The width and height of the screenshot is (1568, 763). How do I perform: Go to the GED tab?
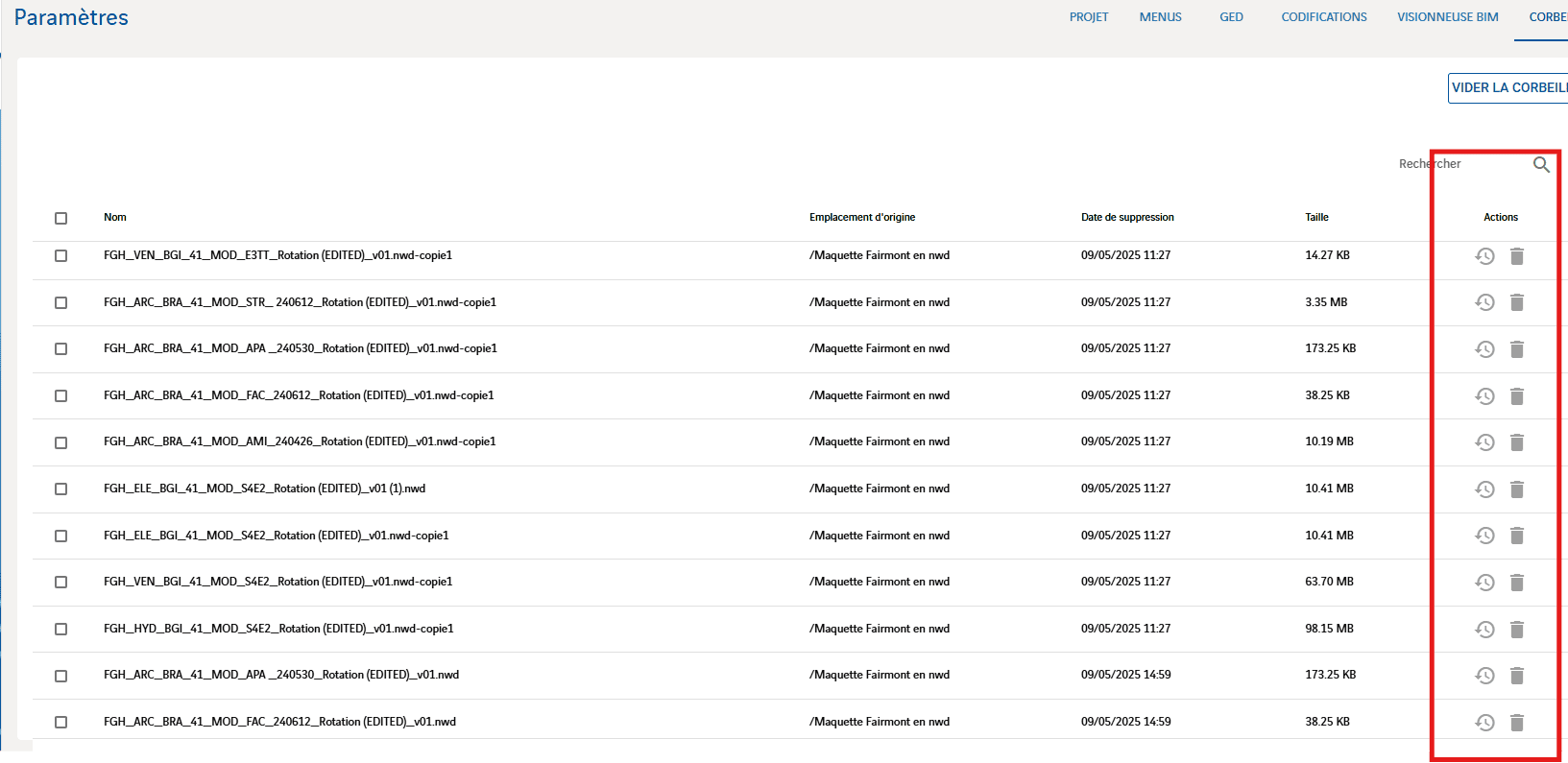coord(1231,17)
